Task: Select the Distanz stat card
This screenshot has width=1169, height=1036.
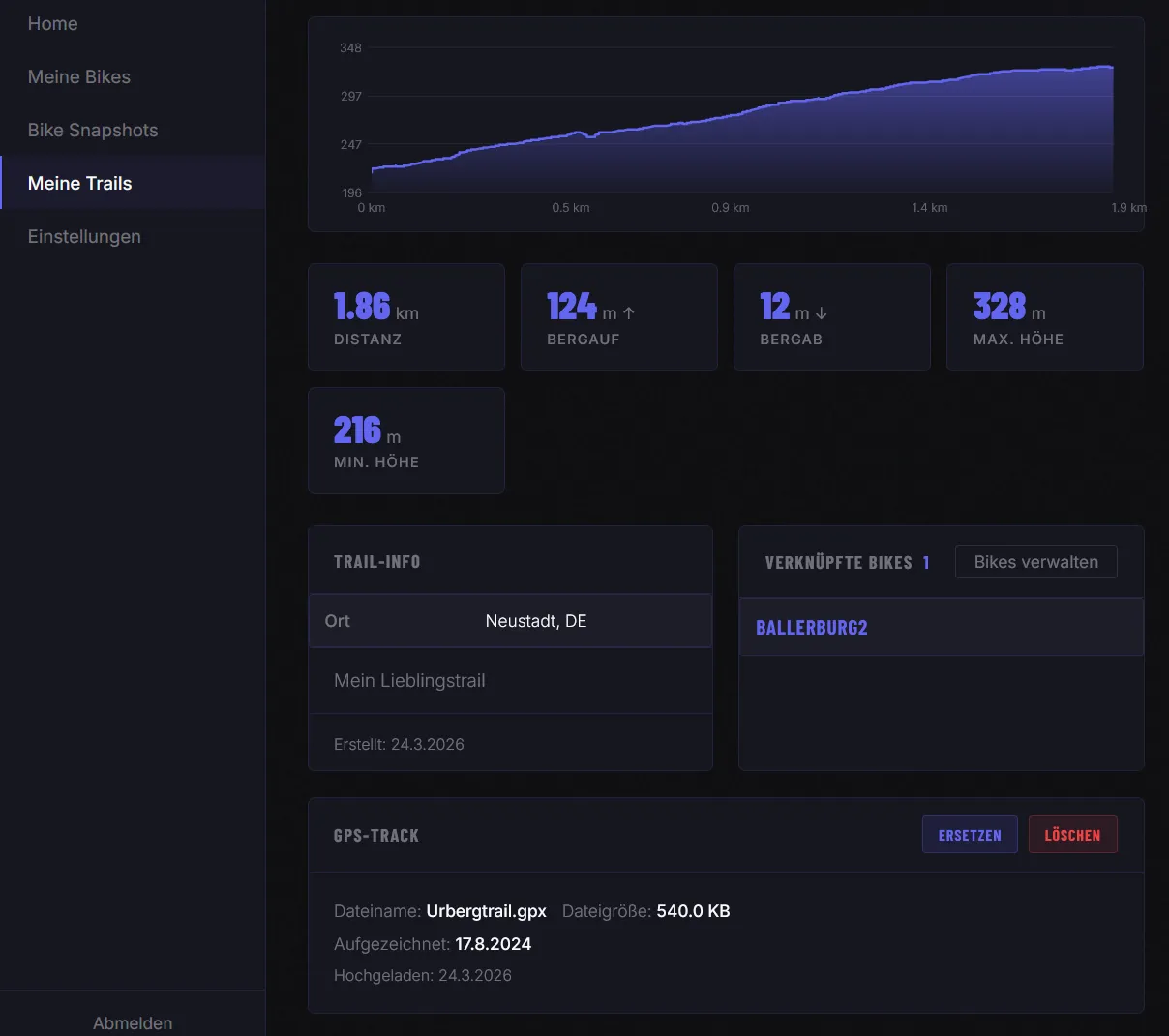Action: (x=406, y=317)
